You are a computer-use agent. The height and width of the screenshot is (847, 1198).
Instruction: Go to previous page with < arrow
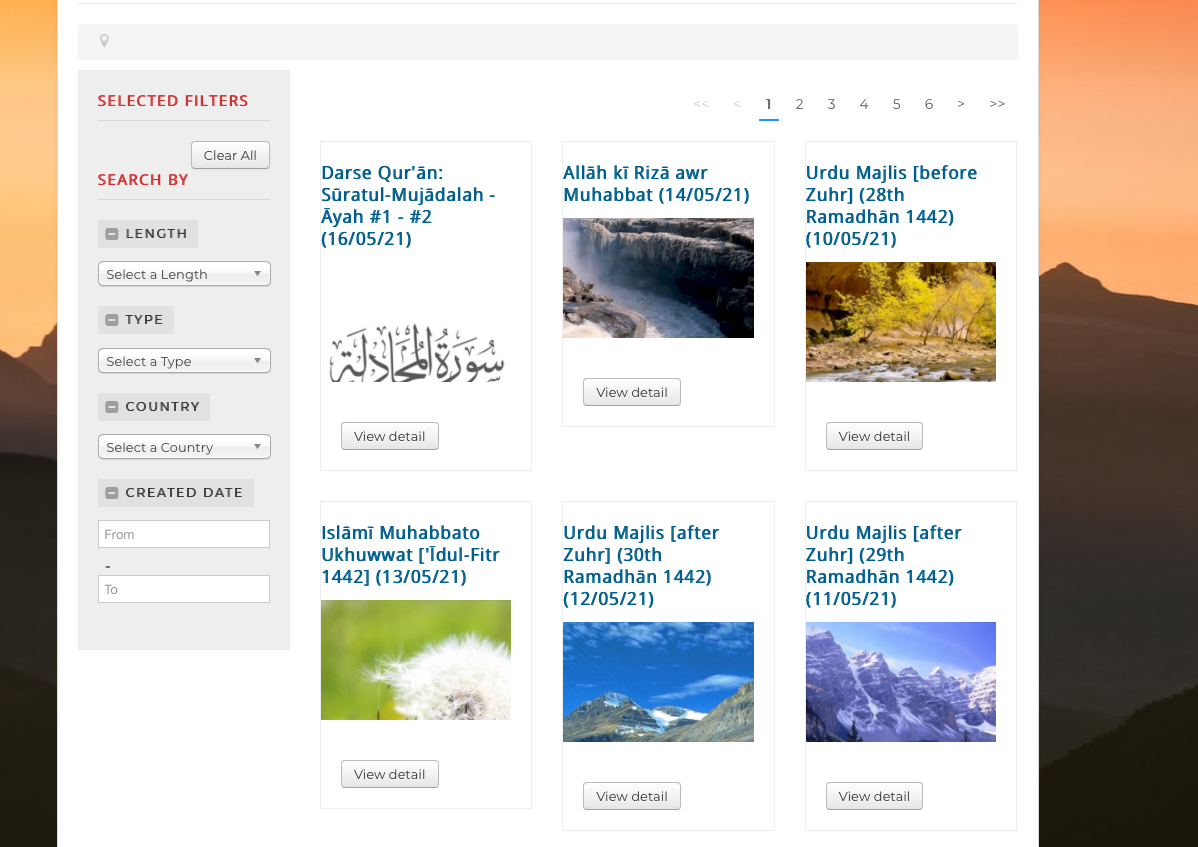737,105
